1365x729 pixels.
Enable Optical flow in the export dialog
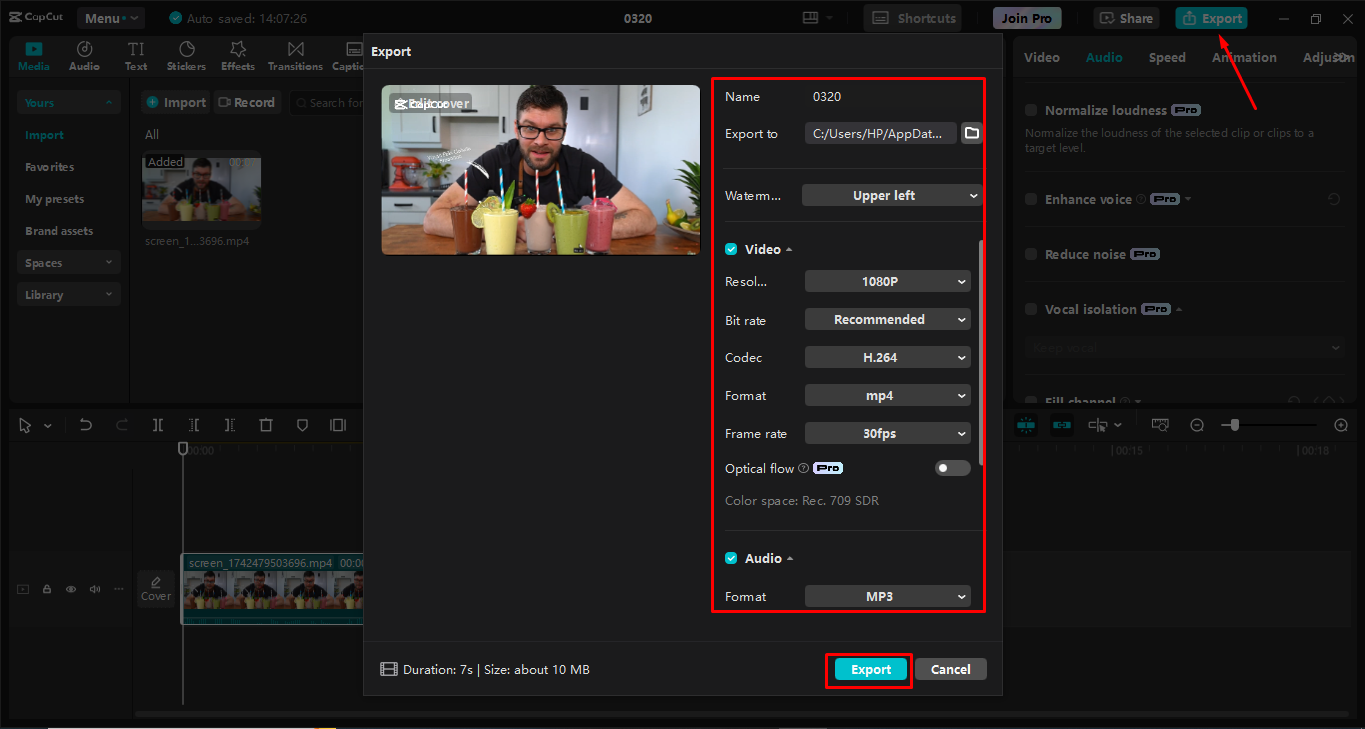pos(951,467)
